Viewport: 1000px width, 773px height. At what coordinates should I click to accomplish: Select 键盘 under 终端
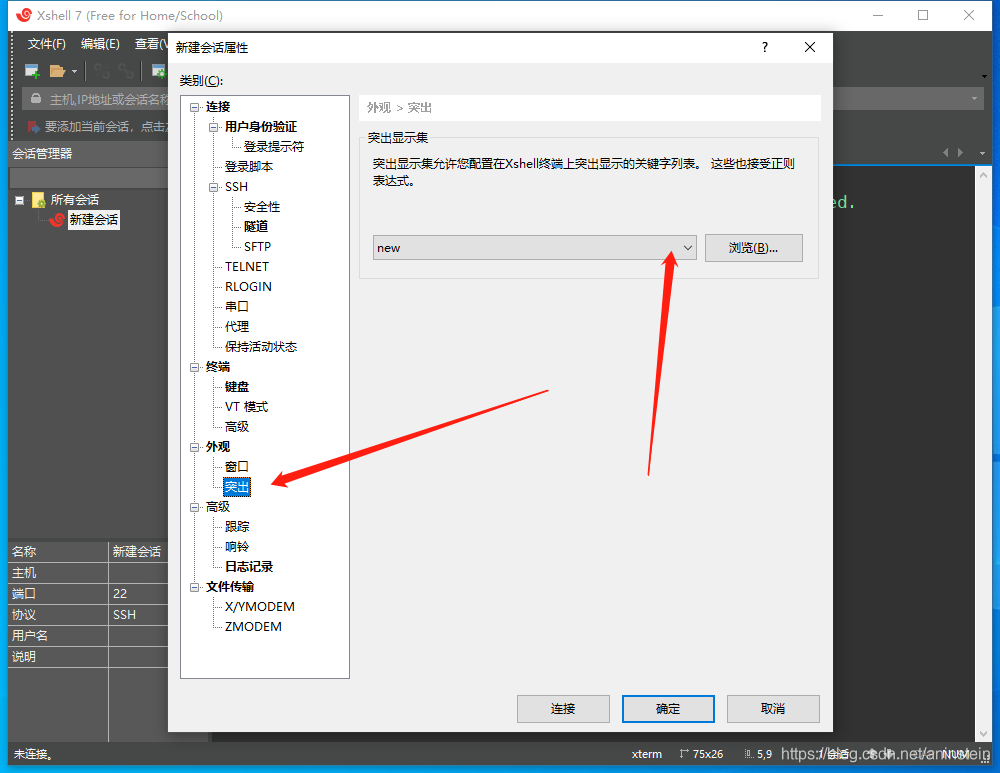point(237,386)
